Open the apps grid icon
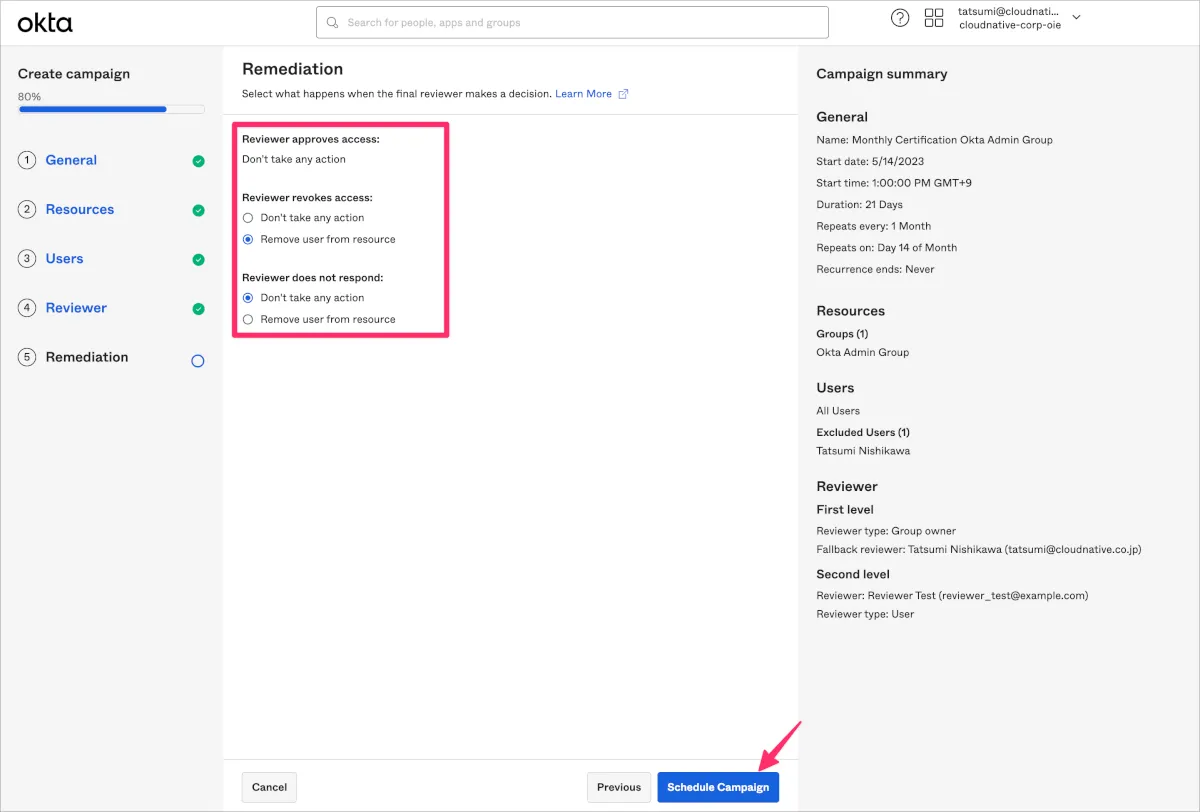This screenshot has height=812, width=1200. pyautogui.click(x=934, y=18)
